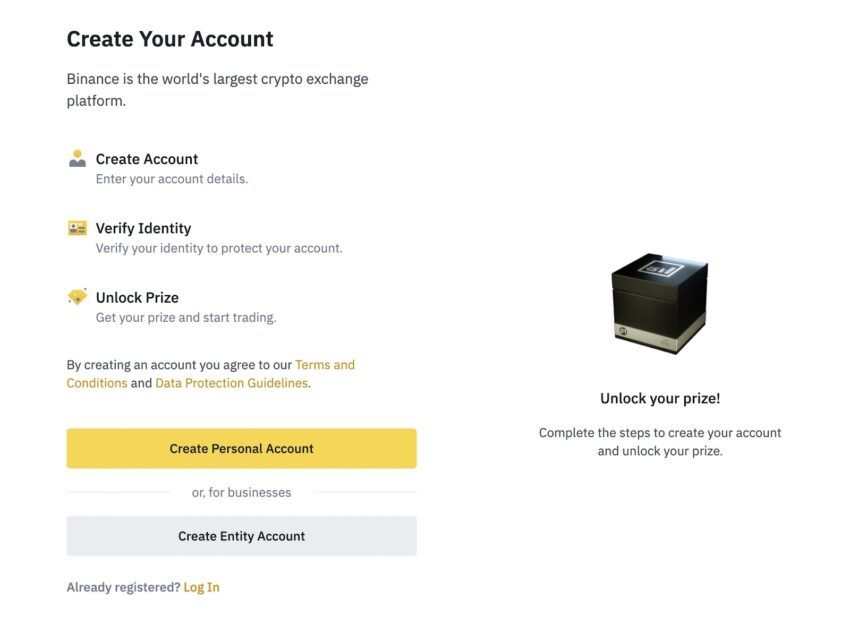Click the 'or, for businesses' divider text

pyautogui.click(x=242, y=492)
